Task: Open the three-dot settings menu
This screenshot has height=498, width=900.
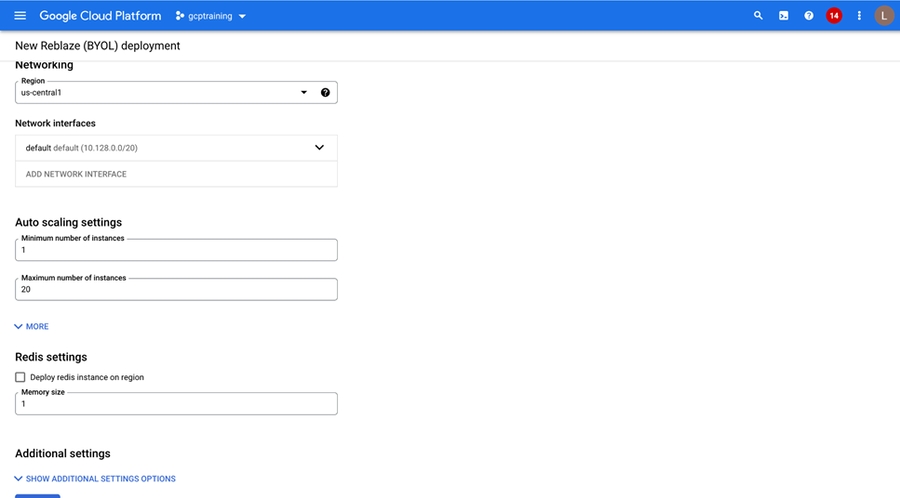Action: coord(859,16)
